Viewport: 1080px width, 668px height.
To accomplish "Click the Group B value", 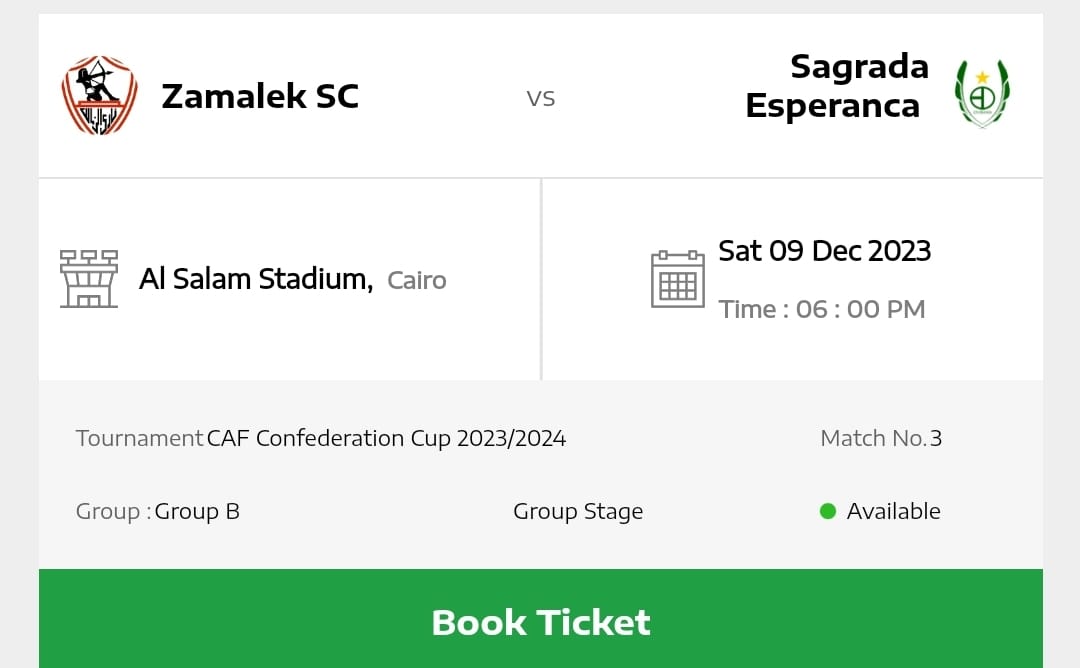I will (x=197, y=511).
